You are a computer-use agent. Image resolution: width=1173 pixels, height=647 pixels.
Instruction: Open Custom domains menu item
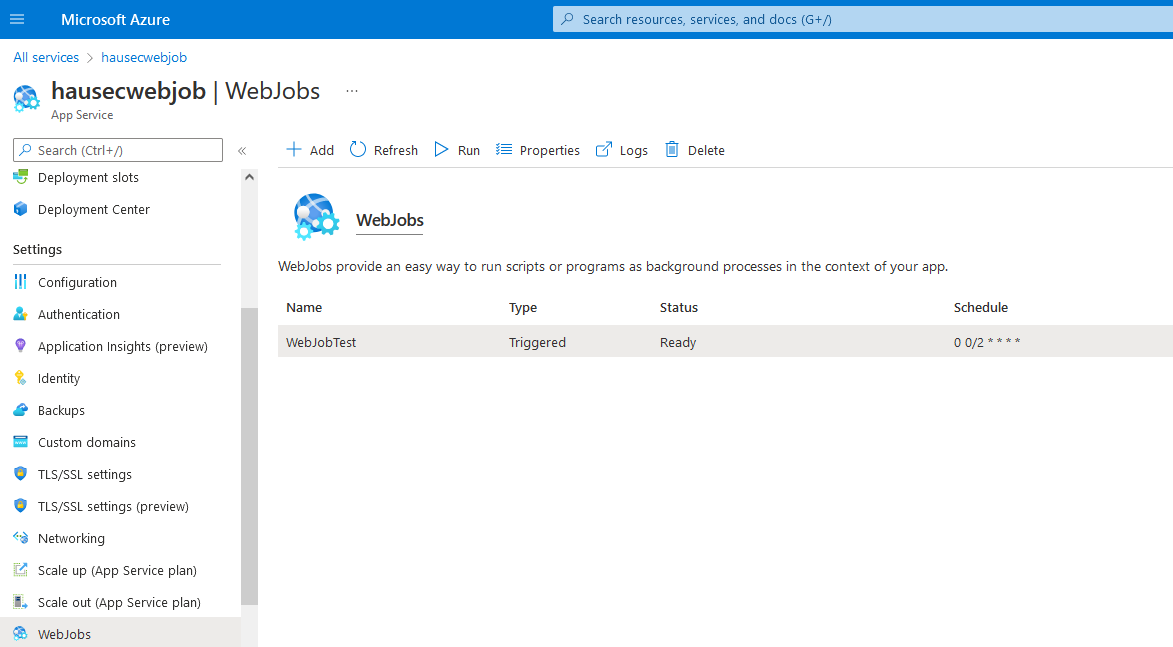pyautogui.click(x=87, y=442)
